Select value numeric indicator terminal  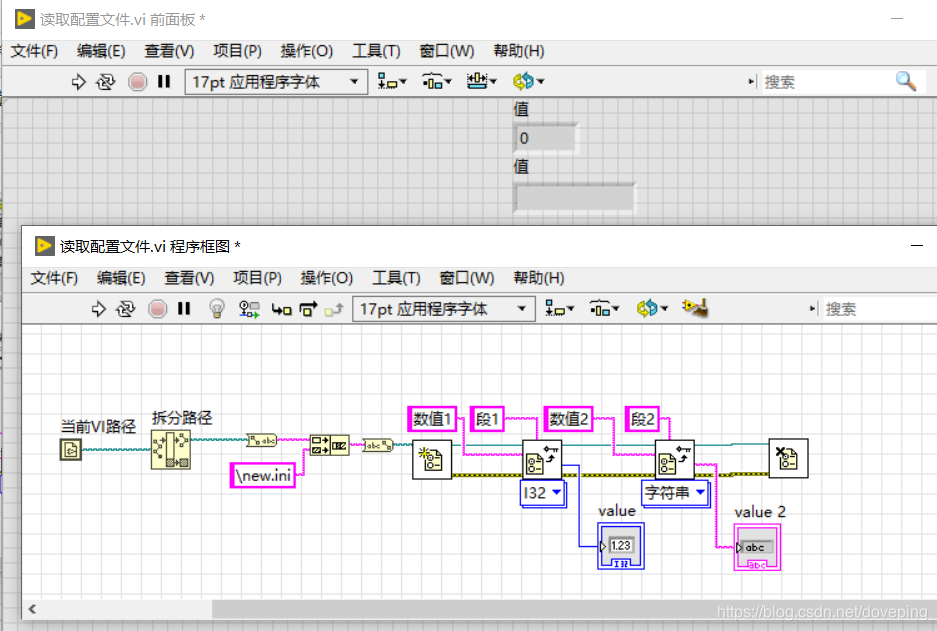[x=621, y=546]
